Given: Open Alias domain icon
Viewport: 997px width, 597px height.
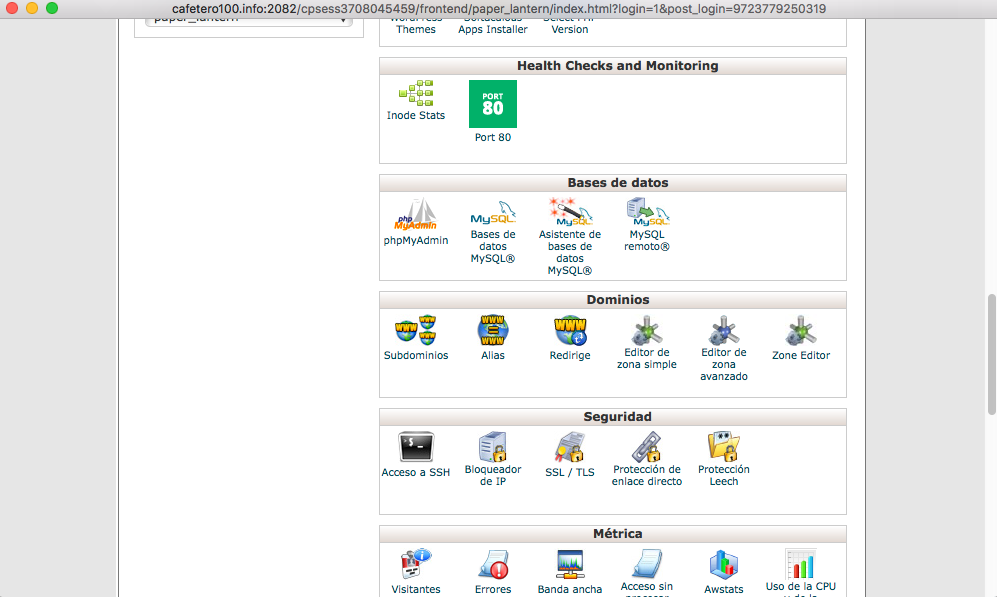Looking at the screenshot, I should pyautogui.click(x=493, y=330).
